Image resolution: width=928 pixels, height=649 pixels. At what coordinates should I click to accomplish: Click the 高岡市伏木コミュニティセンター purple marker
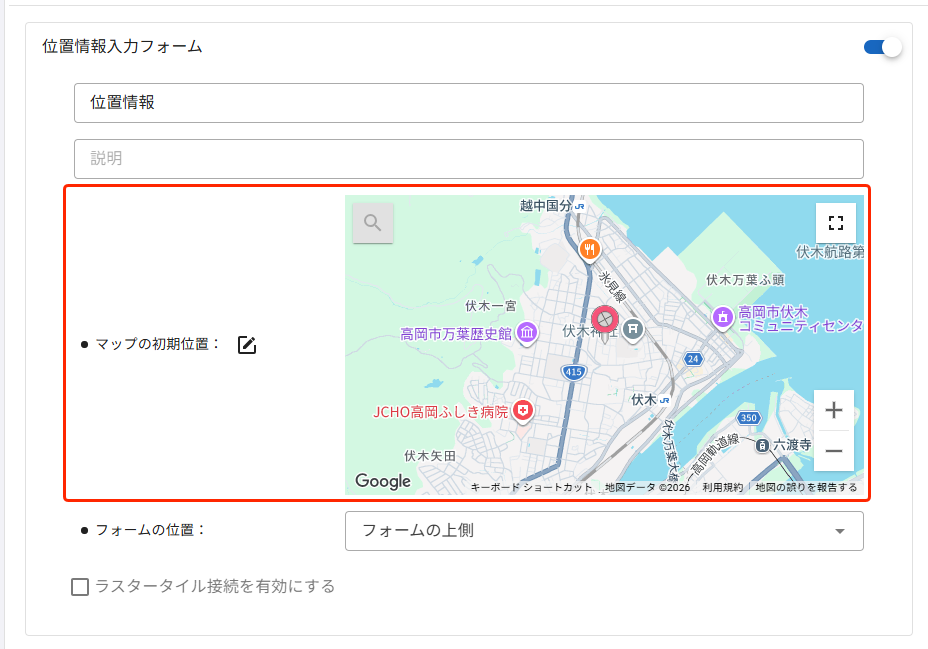(x=723, y=318)
